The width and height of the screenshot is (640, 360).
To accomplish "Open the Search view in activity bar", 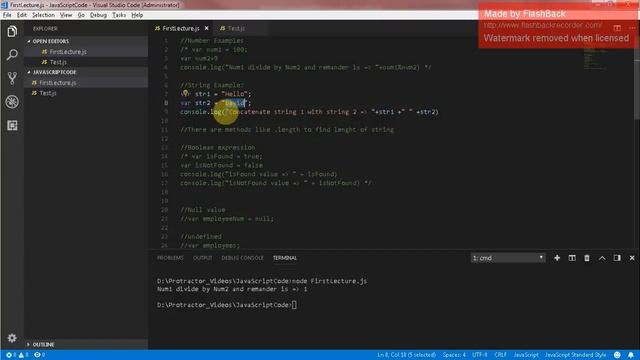I will click(x=12, y=55).
